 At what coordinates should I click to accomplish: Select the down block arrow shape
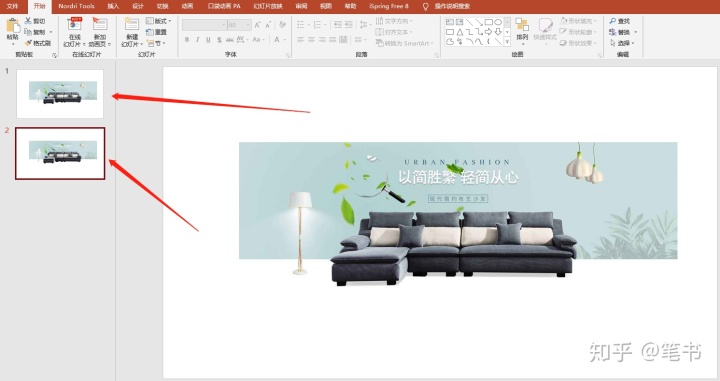click(x=498, y=32)
